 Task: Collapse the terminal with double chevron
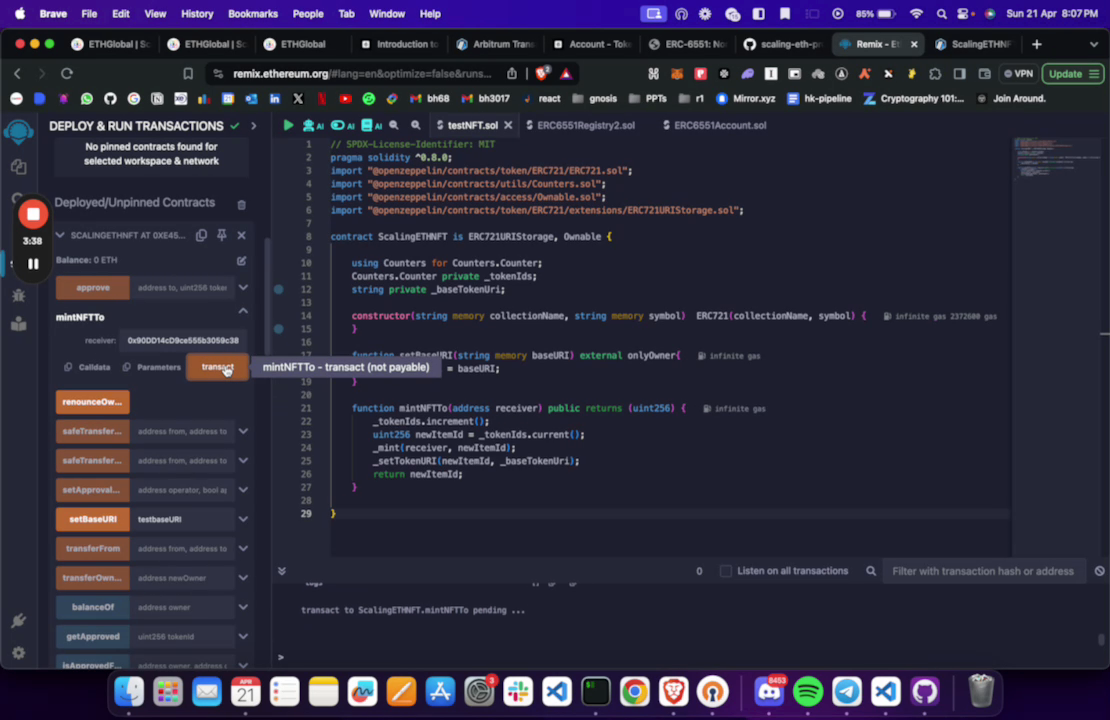pyautogui.click(x=282, y=571)
